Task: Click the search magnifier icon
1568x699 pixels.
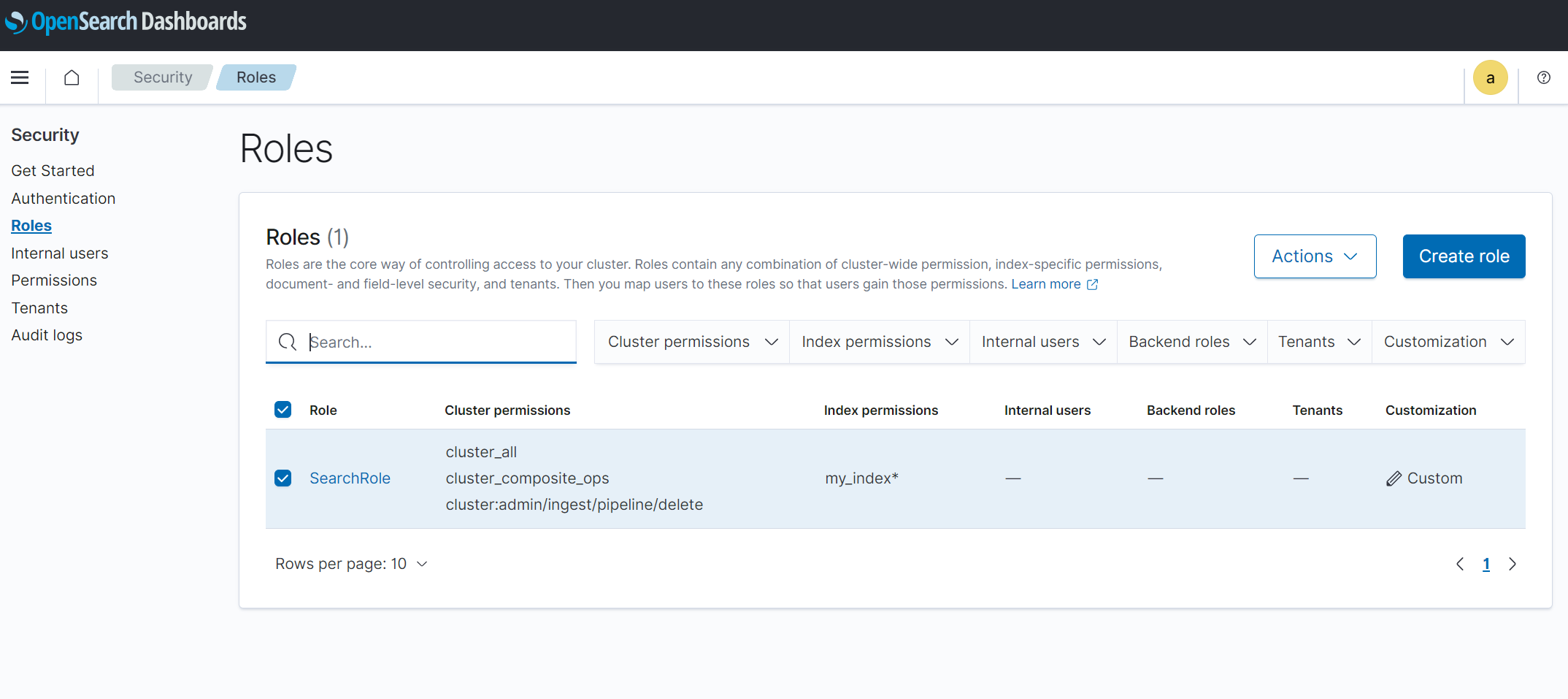Action: click(288, 342)
